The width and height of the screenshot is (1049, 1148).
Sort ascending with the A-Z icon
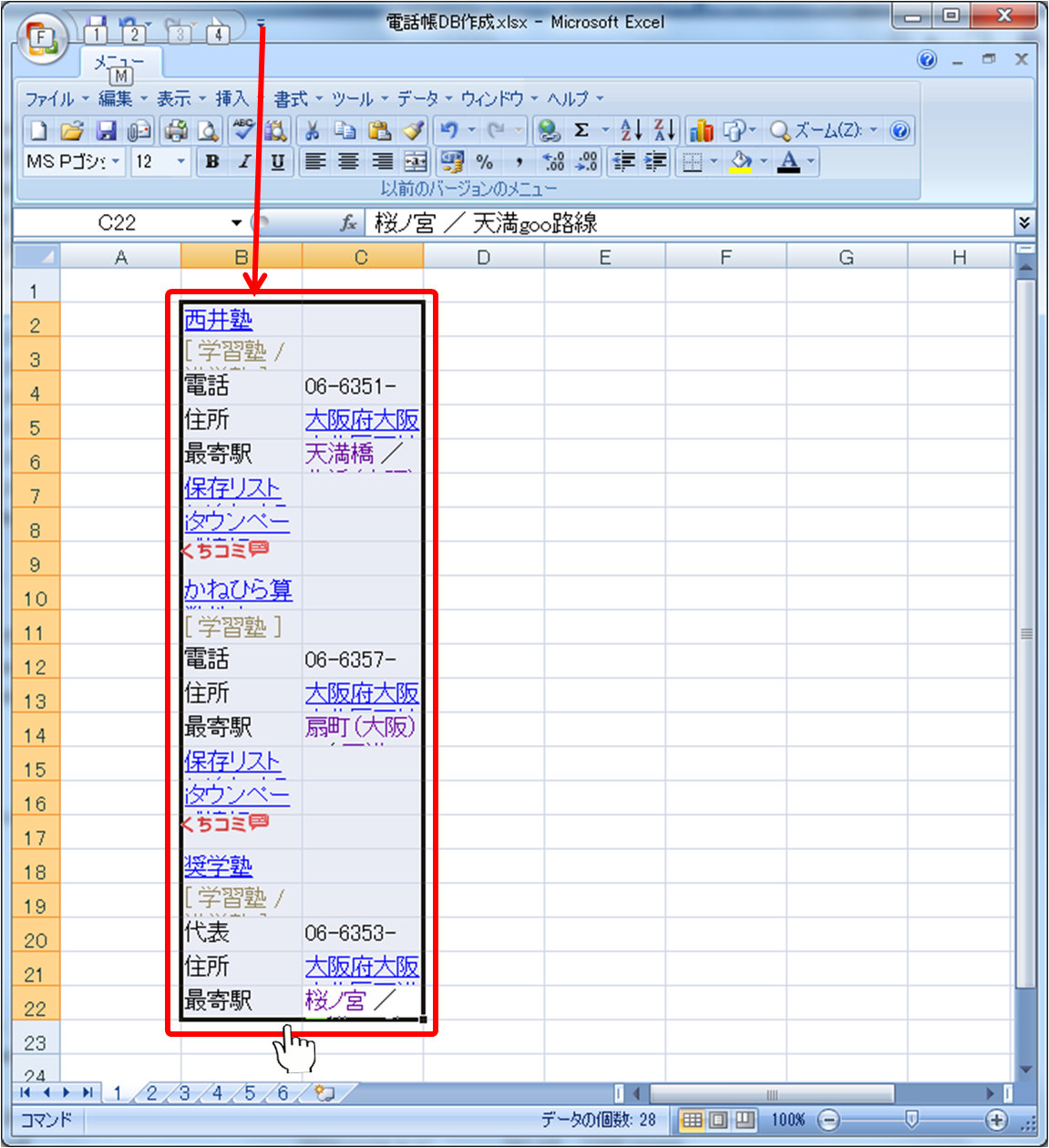click(x=631, y=131)
